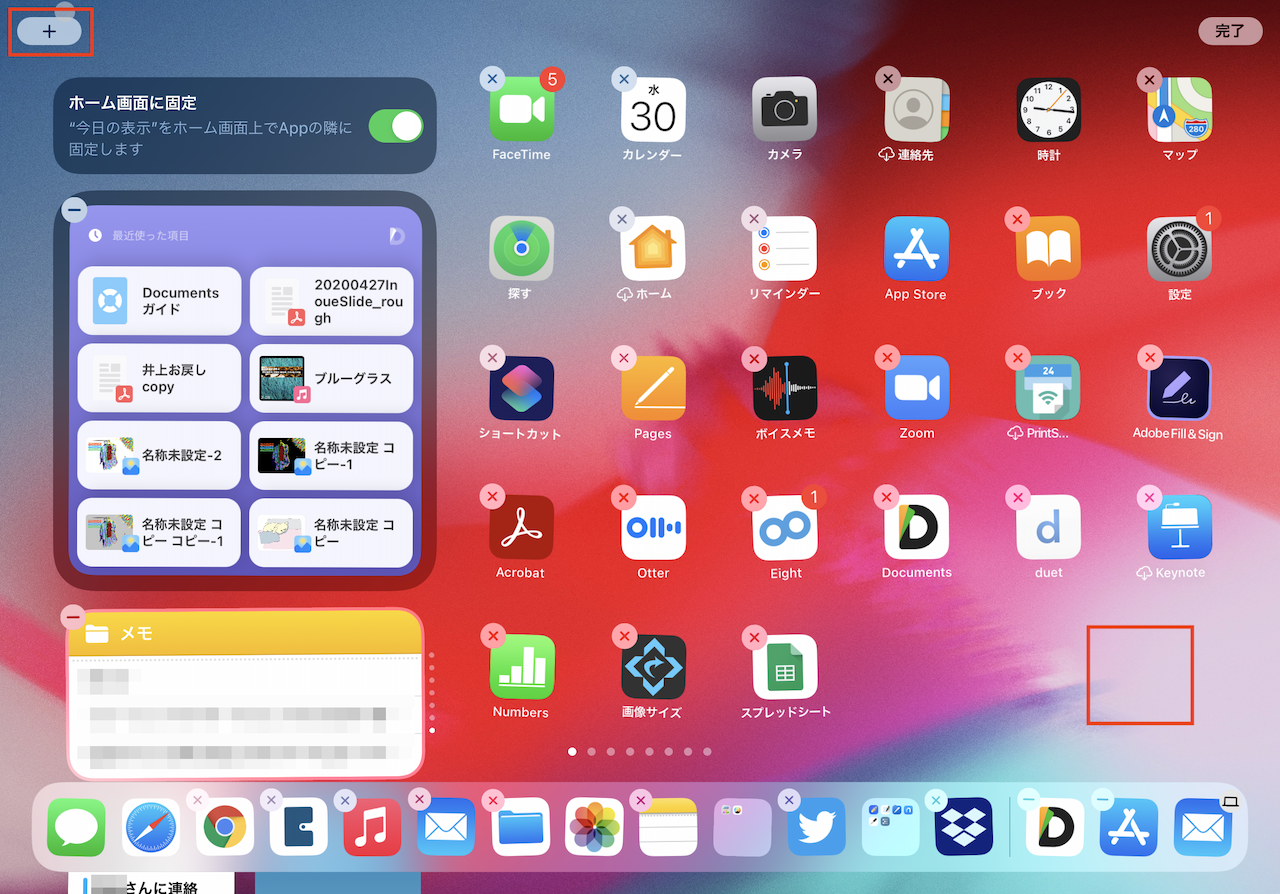Open the Otter app icon
This screenshot has height=894, width=1280.
pyautogui.click(x=653, y=528)
